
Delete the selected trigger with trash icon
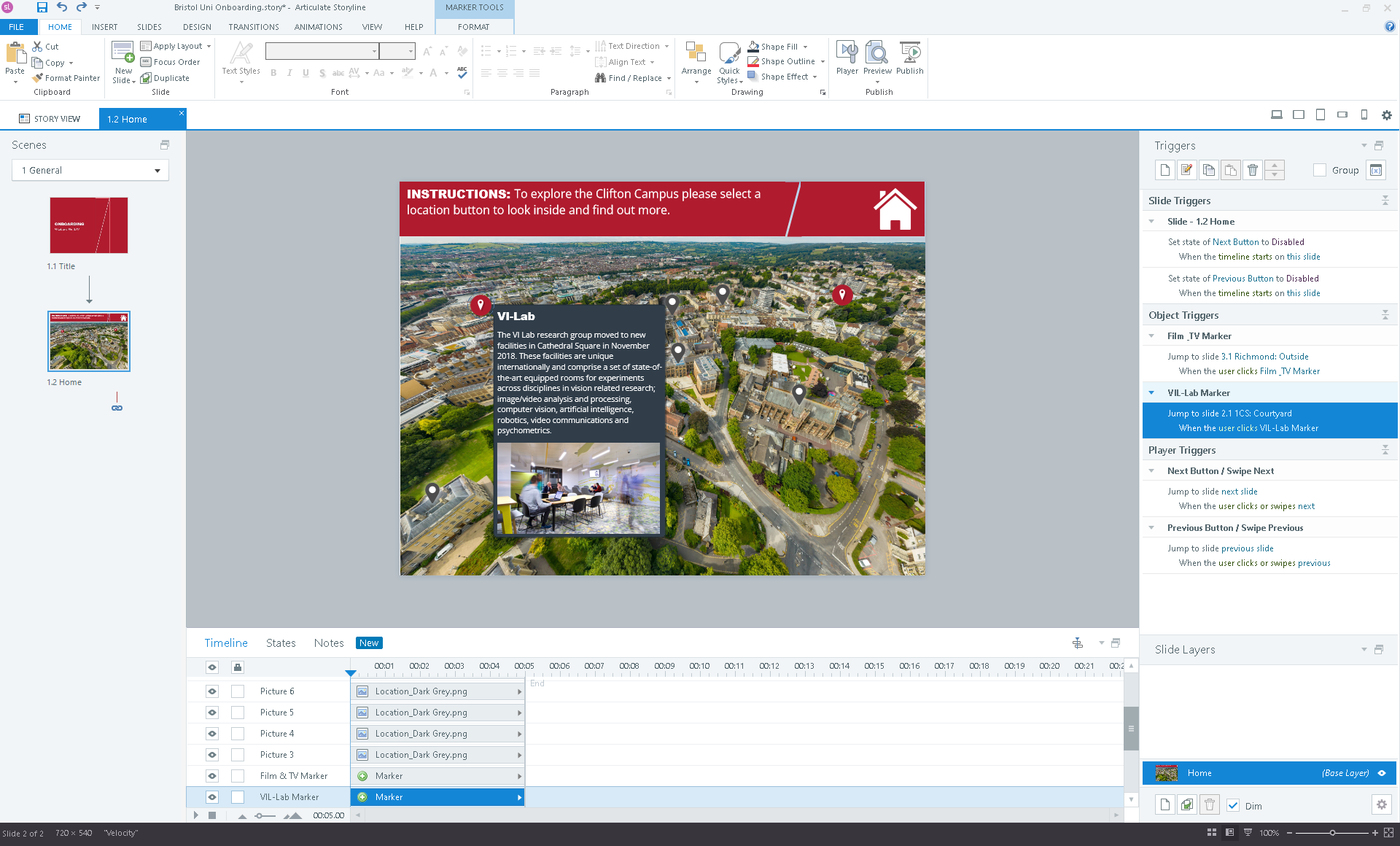click(1252, 170)
